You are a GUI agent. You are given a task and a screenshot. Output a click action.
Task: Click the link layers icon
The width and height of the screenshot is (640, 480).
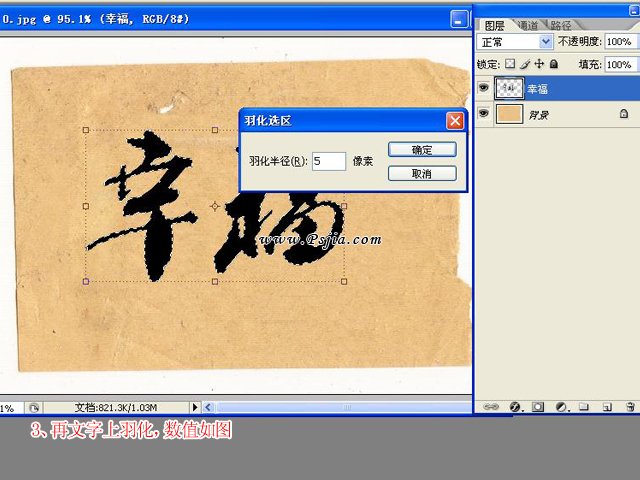[491, 407]
